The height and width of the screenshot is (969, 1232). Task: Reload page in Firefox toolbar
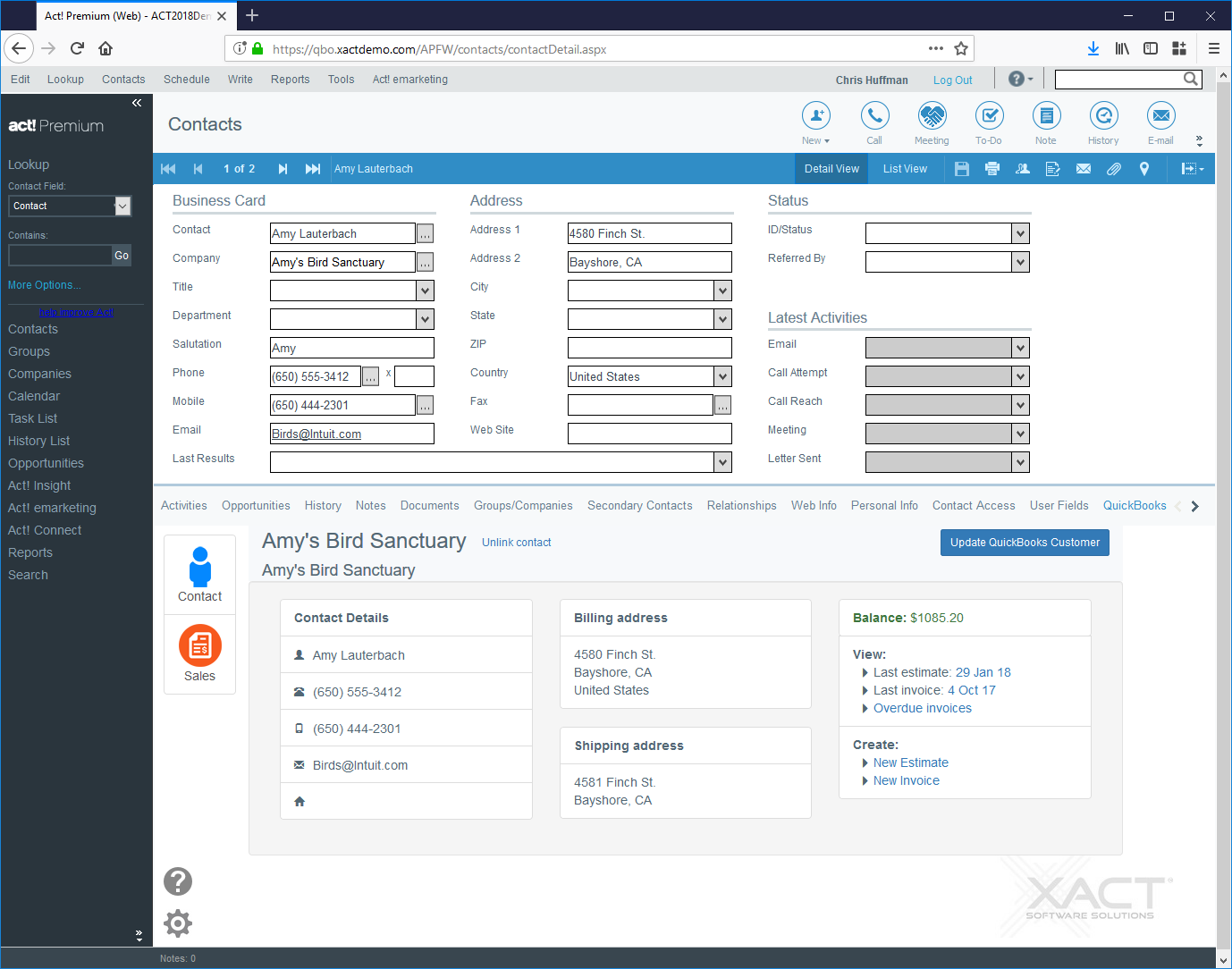click(x=77, y=48)
